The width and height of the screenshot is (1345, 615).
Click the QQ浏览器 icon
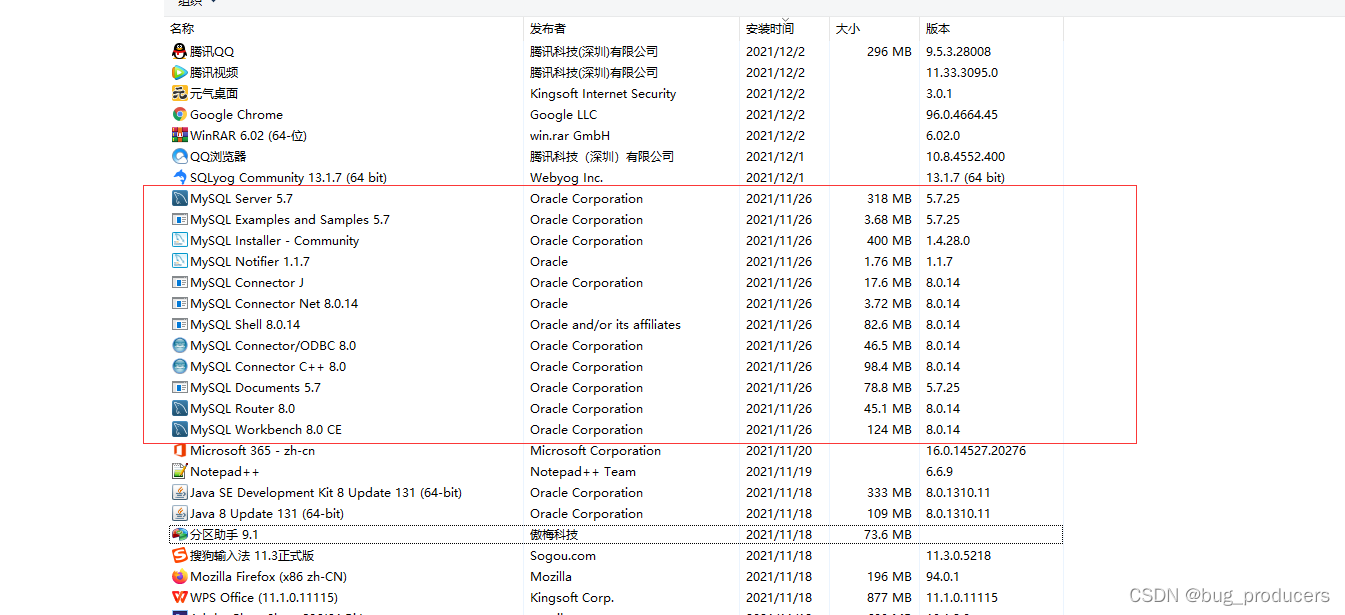tap(179, 156)
